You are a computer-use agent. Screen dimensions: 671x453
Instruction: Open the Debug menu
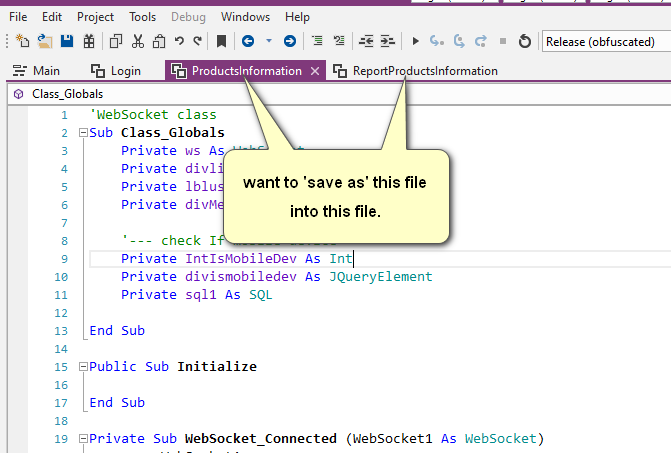click(x=188, y=17)
